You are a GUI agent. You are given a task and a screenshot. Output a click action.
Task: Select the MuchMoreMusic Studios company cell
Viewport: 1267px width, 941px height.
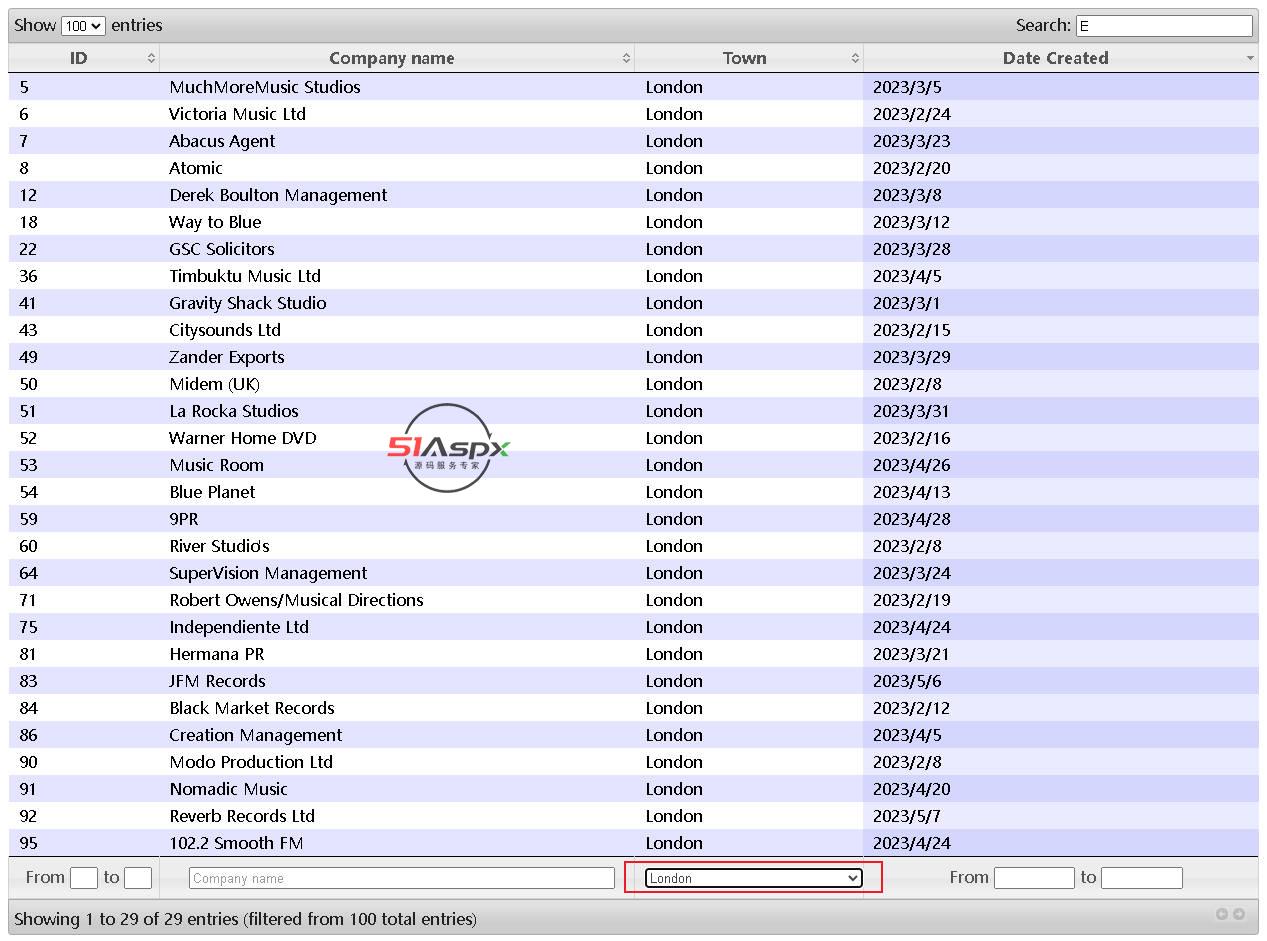pyautogui.click(x=265, y=87)
